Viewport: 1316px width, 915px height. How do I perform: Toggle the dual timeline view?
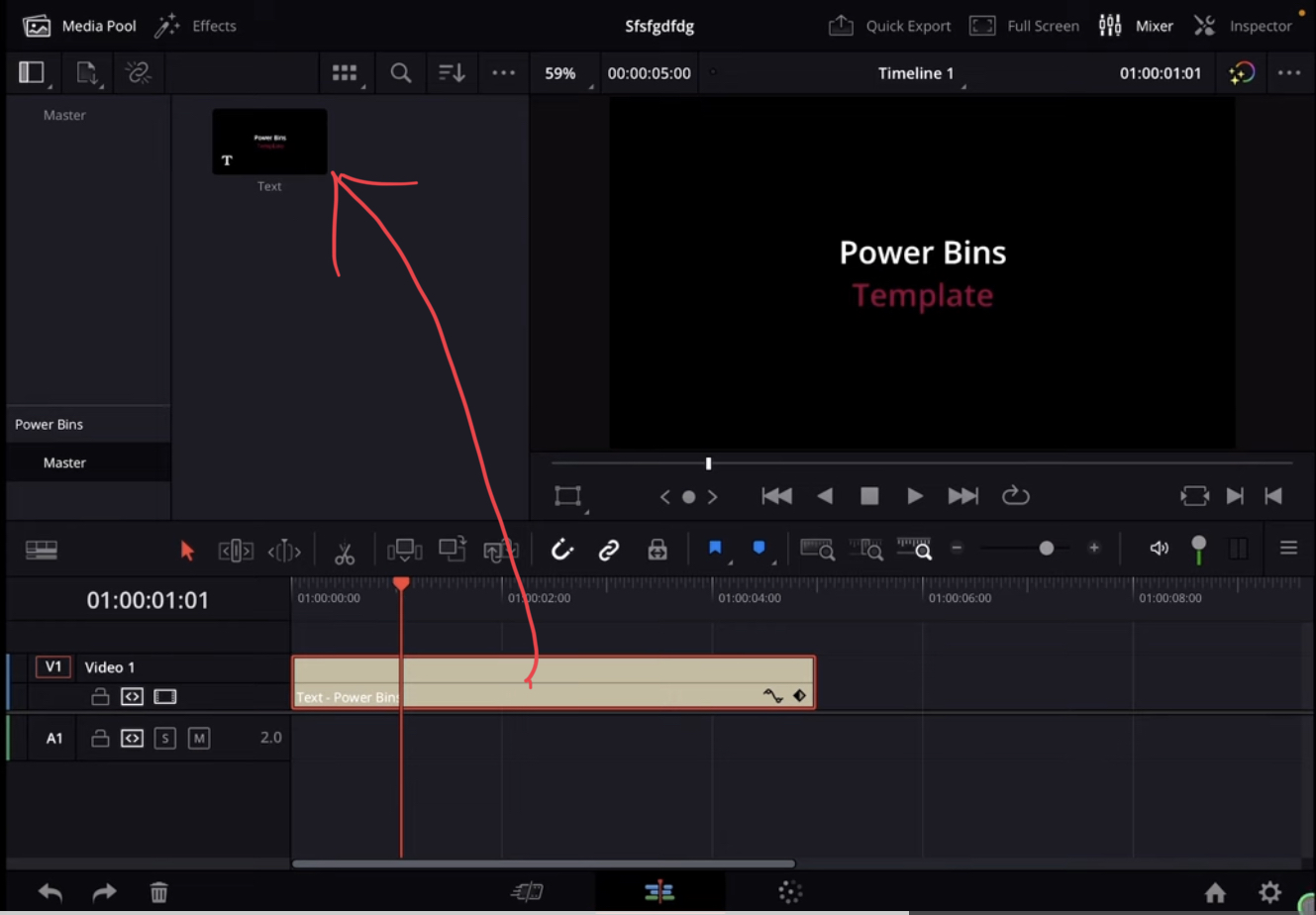[x=1239, y=547]
